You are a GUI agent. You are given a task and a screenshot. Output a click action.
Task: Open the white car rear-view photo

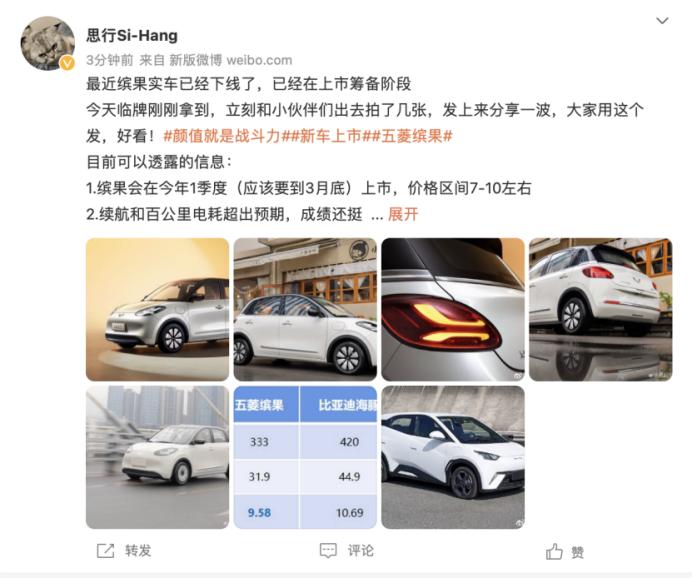(600, 309)
